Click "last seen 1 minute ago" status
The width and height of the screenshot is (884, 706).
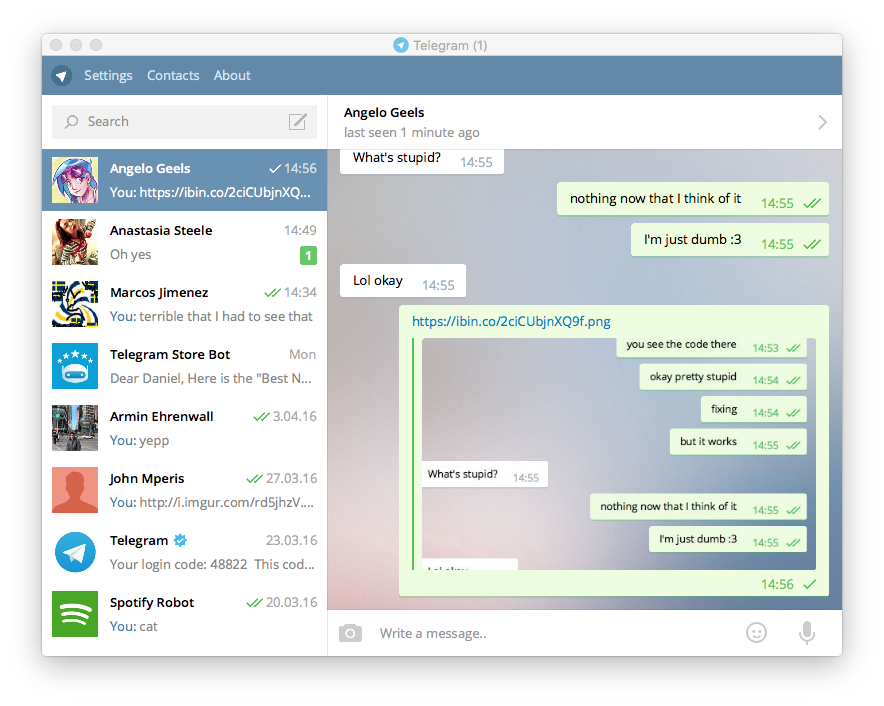click(x=412, y=133)
